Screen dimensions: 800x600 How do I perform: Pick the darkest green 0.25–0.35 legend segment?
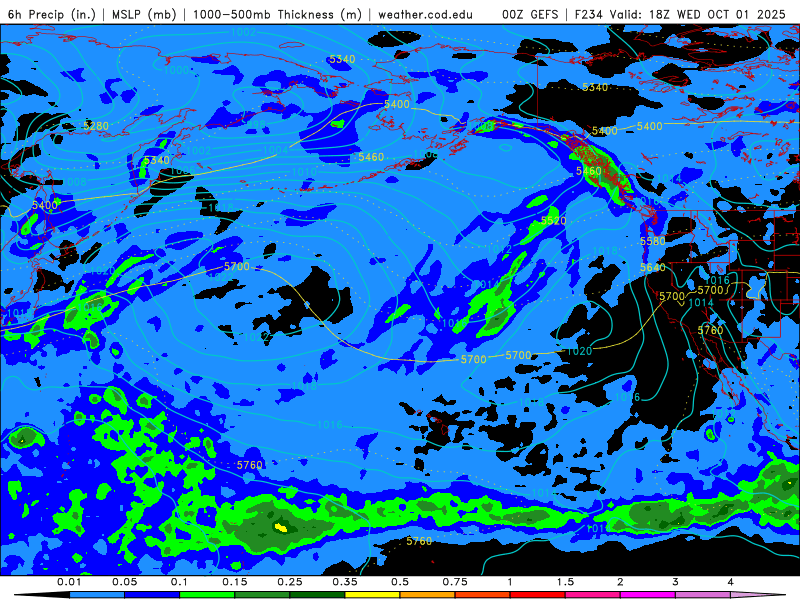(317, 595)
